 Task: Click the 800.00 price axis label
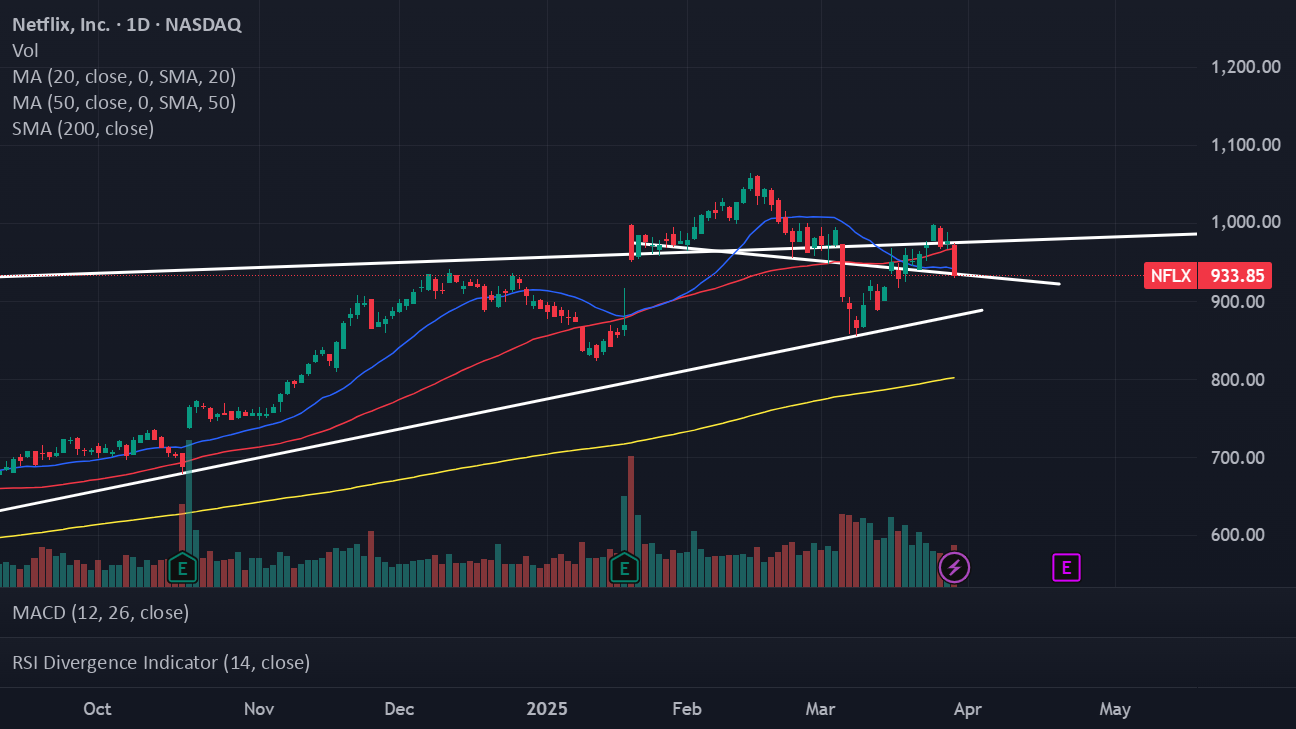1238,380
